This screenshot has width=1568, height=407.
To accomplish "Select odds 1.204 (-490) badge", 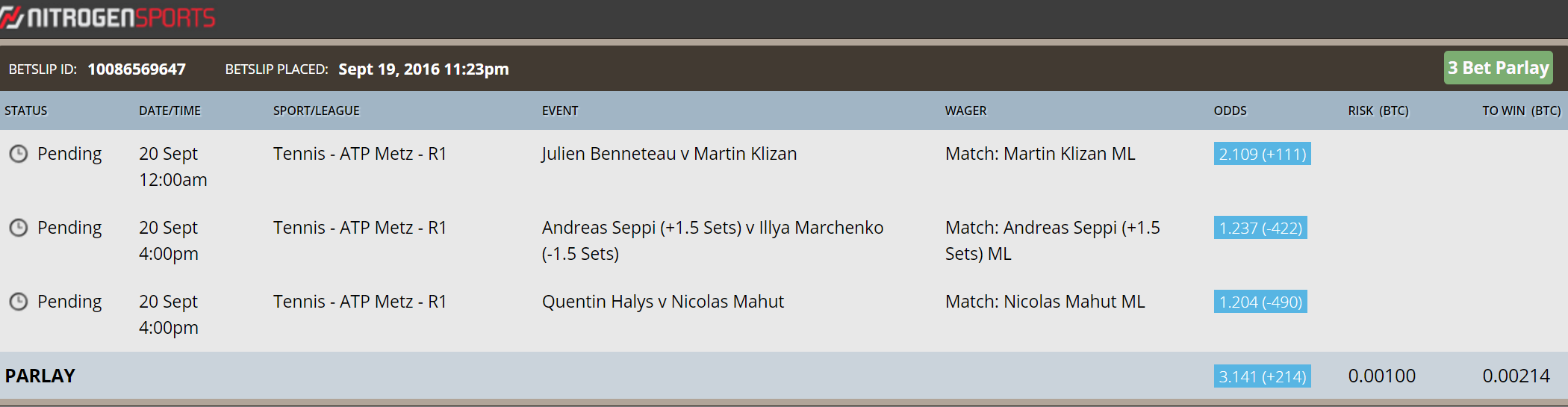I will click(1260, 302).
